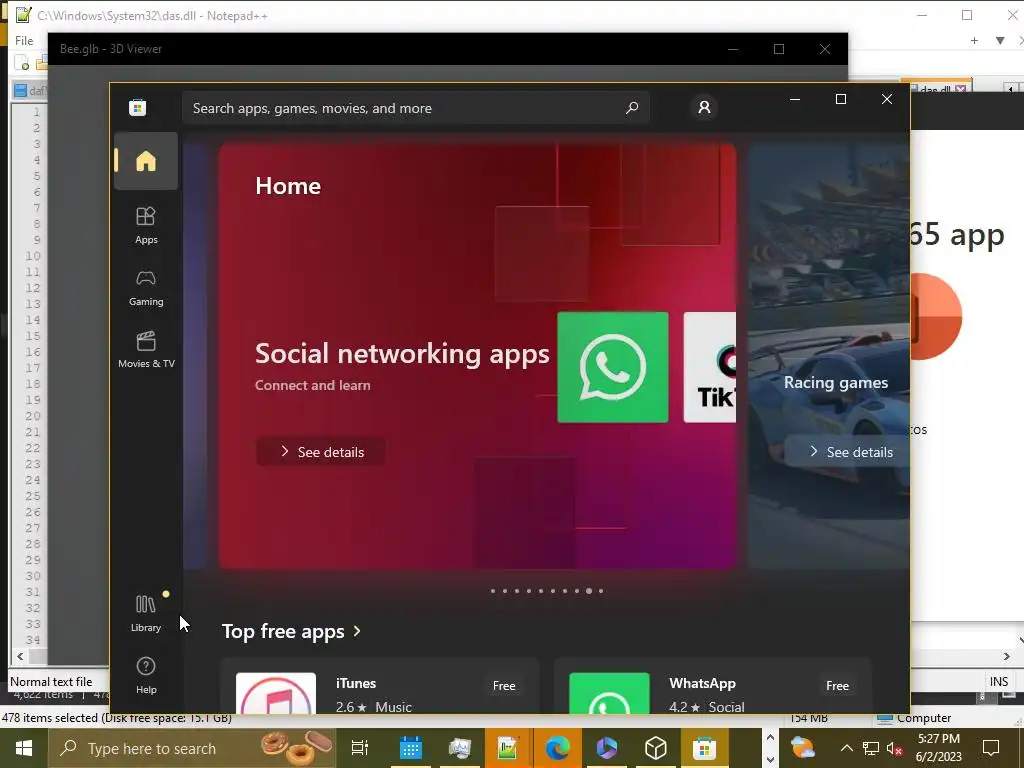Click the plus icon in Notepad++ top right

[x=974, y=40]
